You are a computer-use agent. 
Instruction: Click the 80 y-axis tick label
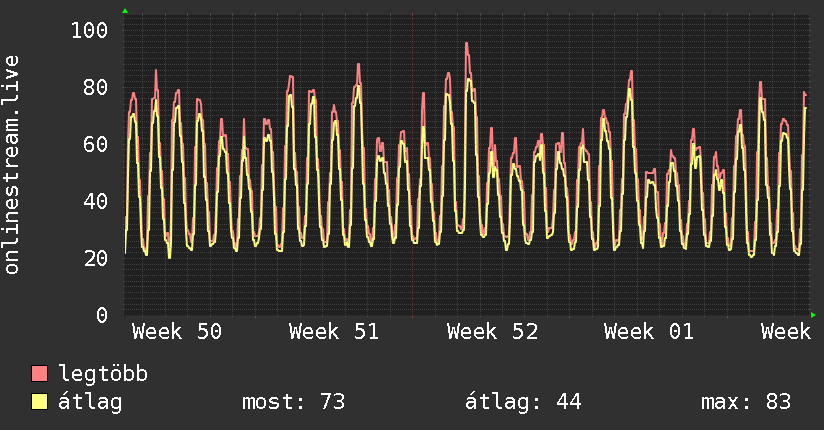(96, 87)
